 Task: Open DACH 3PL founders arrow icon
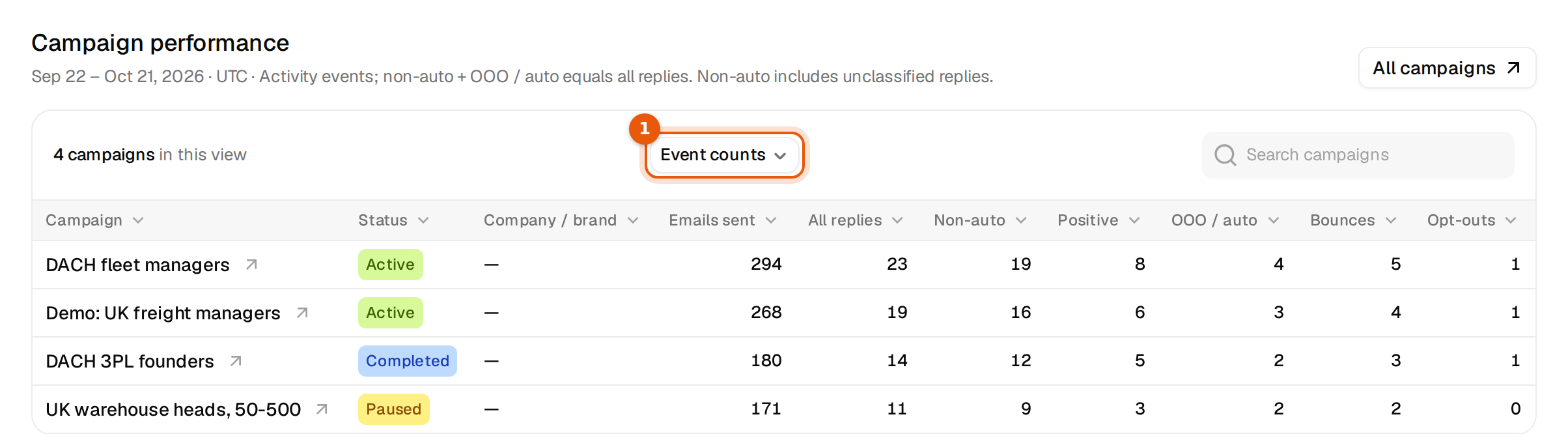[x=236, y=361]
